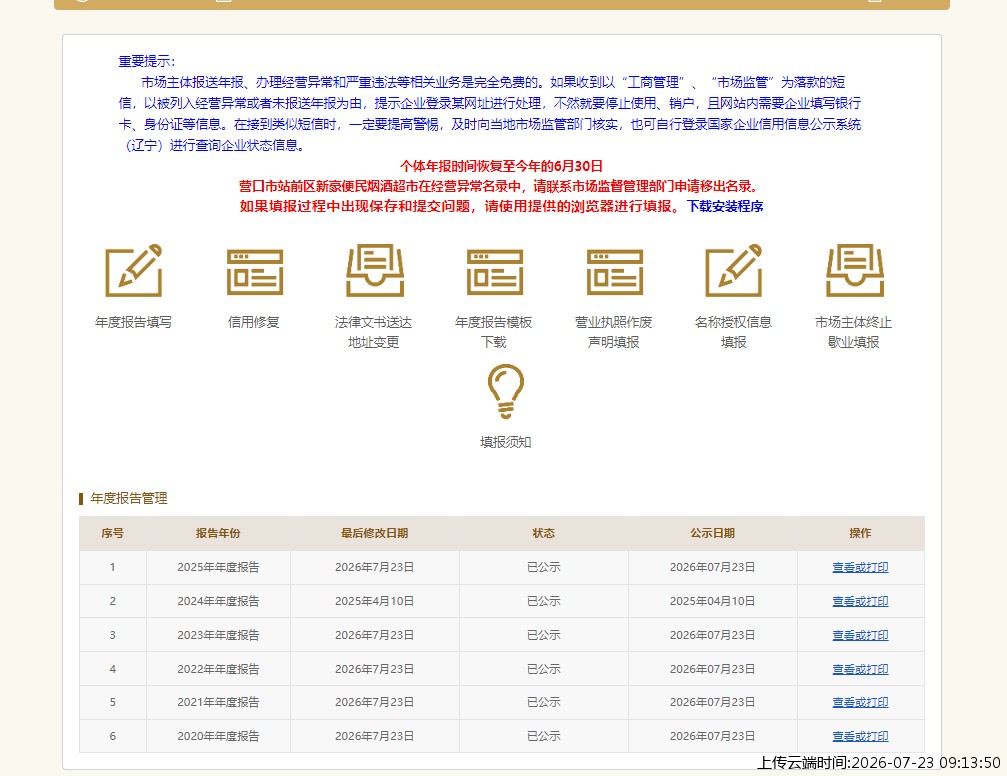Click the 2025年4月10日 last-modified date cell
Viewport: 1007px width, 776px height.
tap(374, 601)
